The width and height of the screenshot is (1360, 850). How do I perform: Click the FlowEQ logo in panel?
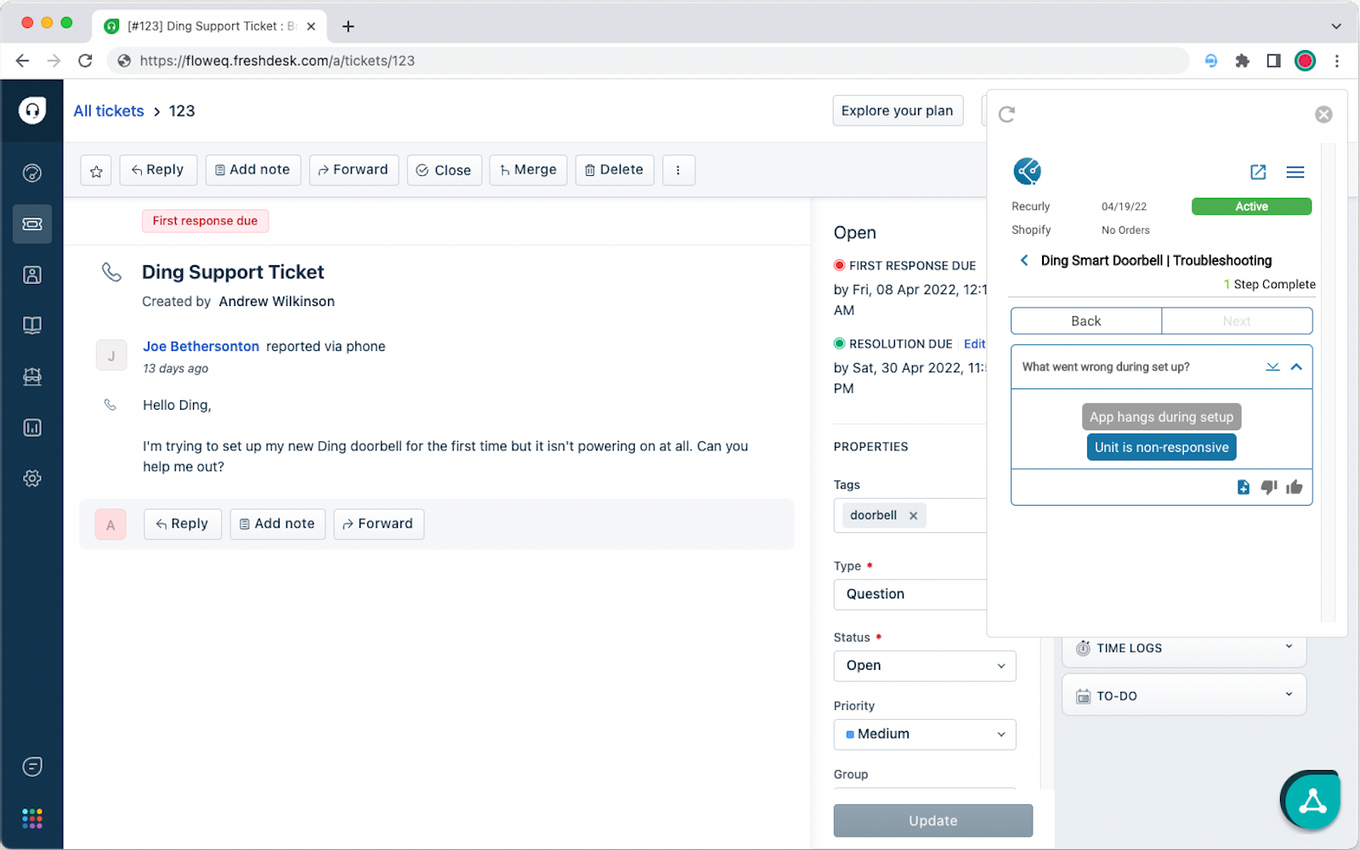(x=1027, y=171)
